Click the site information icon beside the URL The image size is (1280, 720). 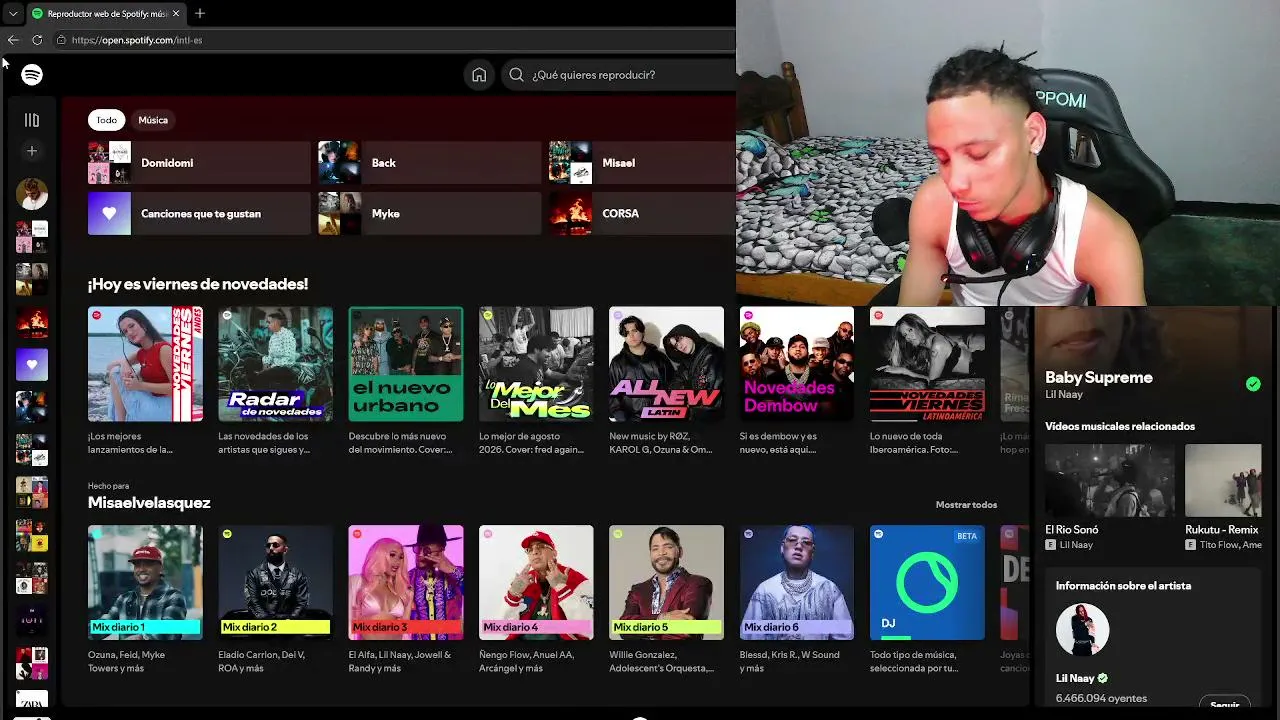(61, 40)
